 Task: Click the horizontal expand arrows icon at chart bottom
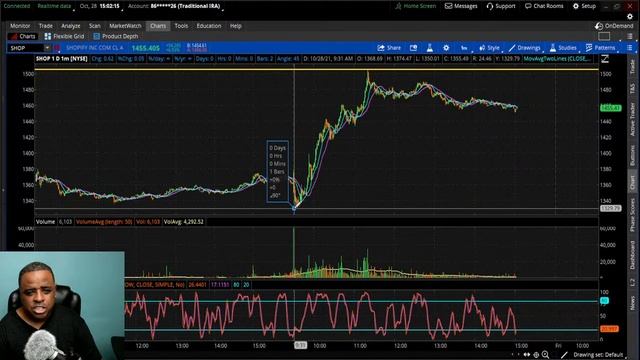tap(527, 355)
